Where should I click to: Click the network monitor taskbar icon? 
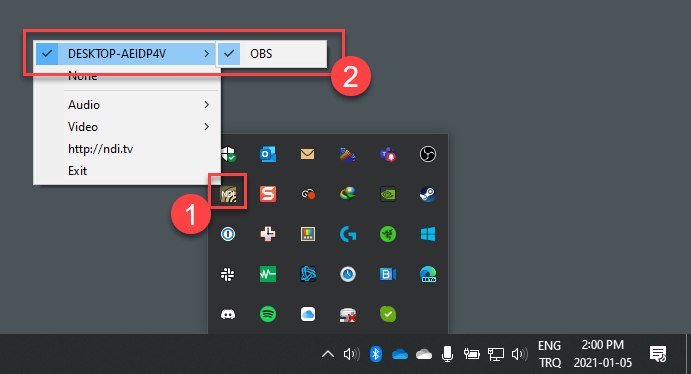(495, 354)
